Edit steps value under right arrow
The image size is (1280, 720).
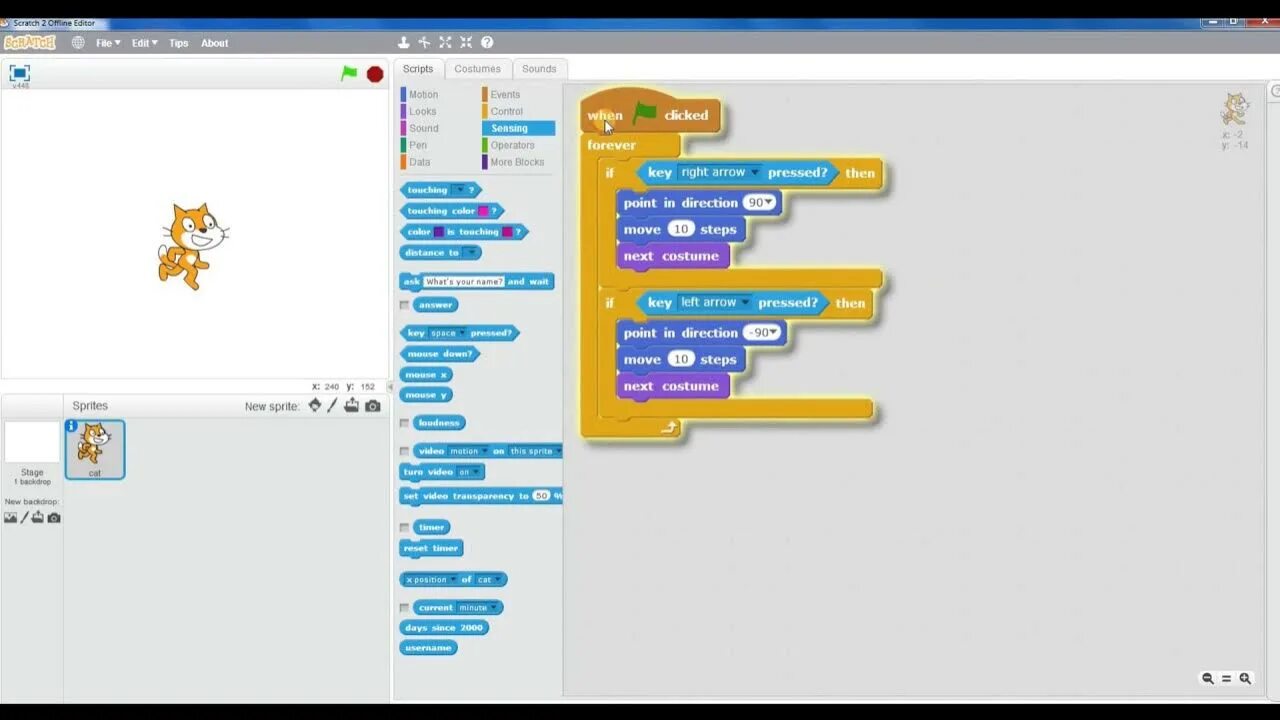click(x=681, y=229)
